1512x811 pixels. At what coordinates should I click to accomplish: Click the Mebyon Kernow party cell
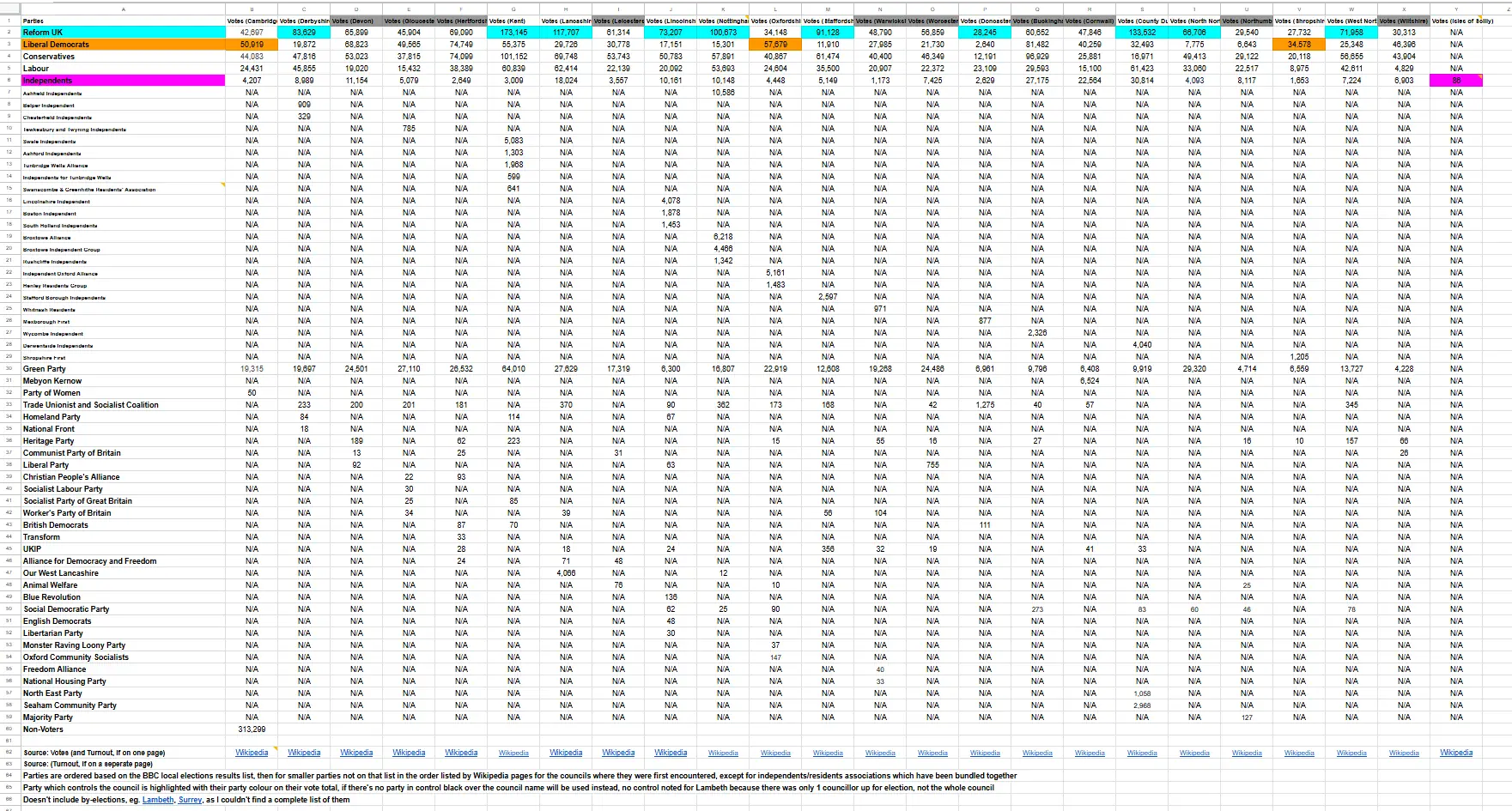coord(123,381)
